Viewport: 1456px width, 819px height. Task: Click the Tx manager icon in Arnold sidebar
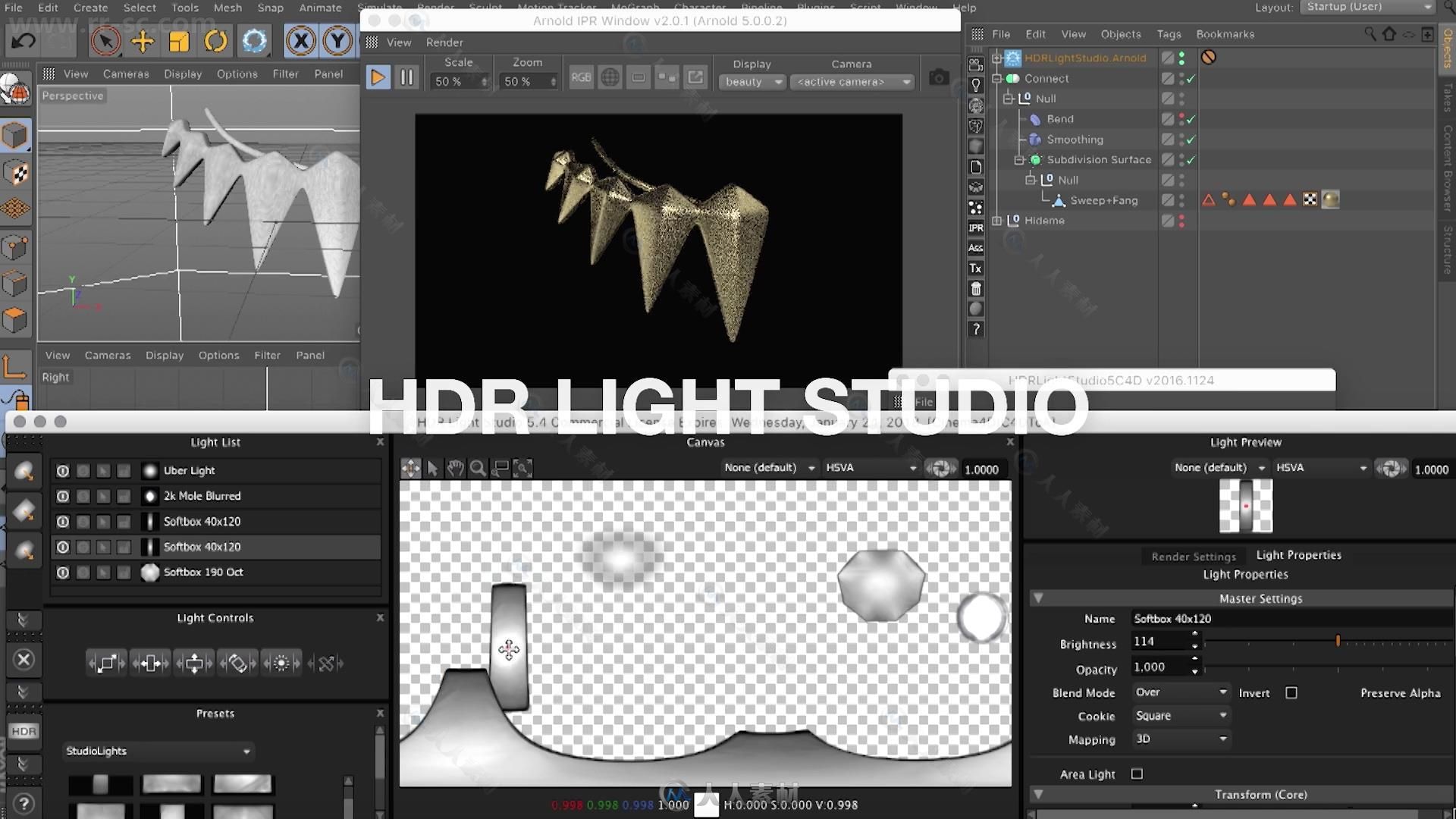tap(976, 268)
